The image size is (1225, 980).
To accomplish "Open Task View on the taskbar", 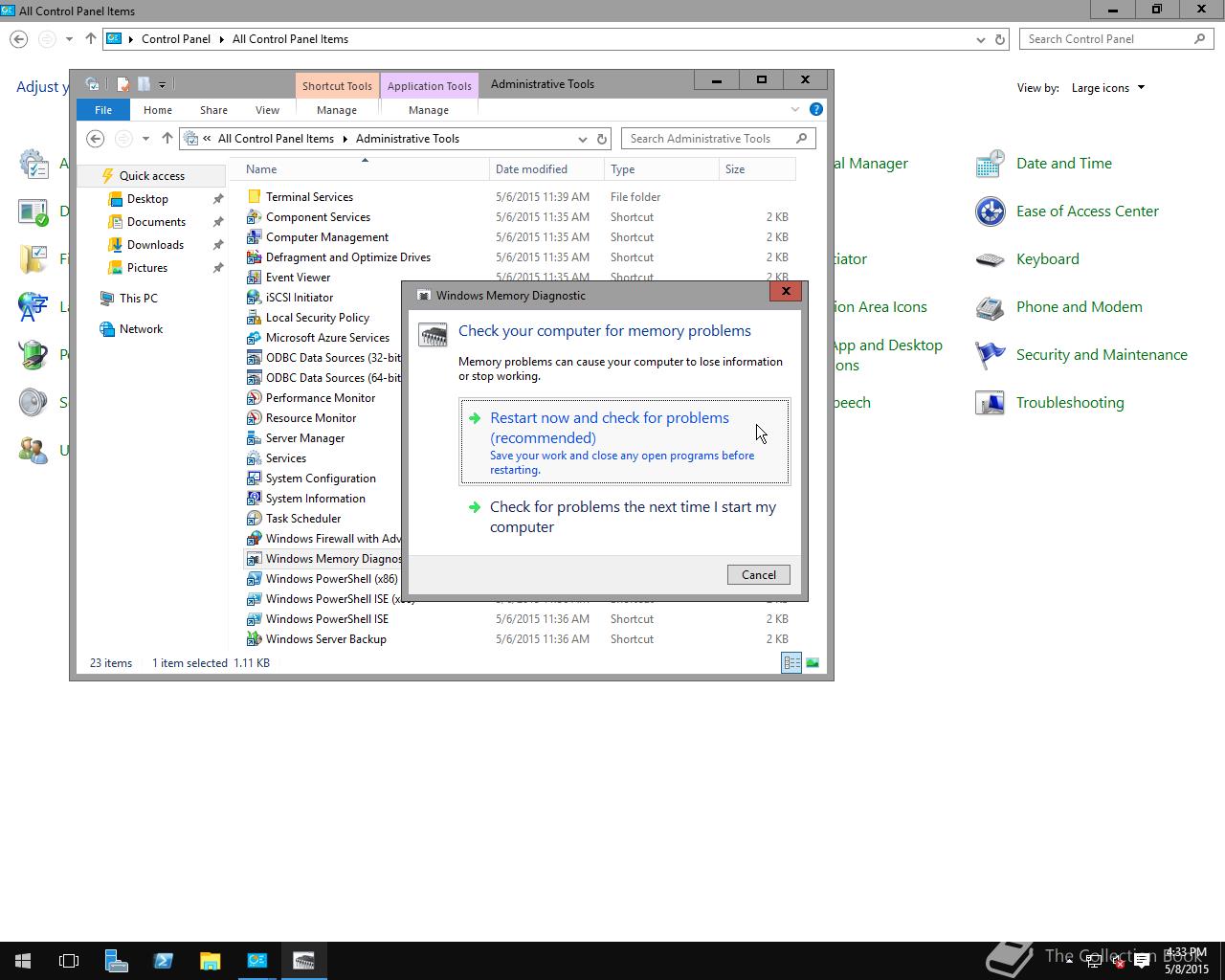I will pos(69,961).
